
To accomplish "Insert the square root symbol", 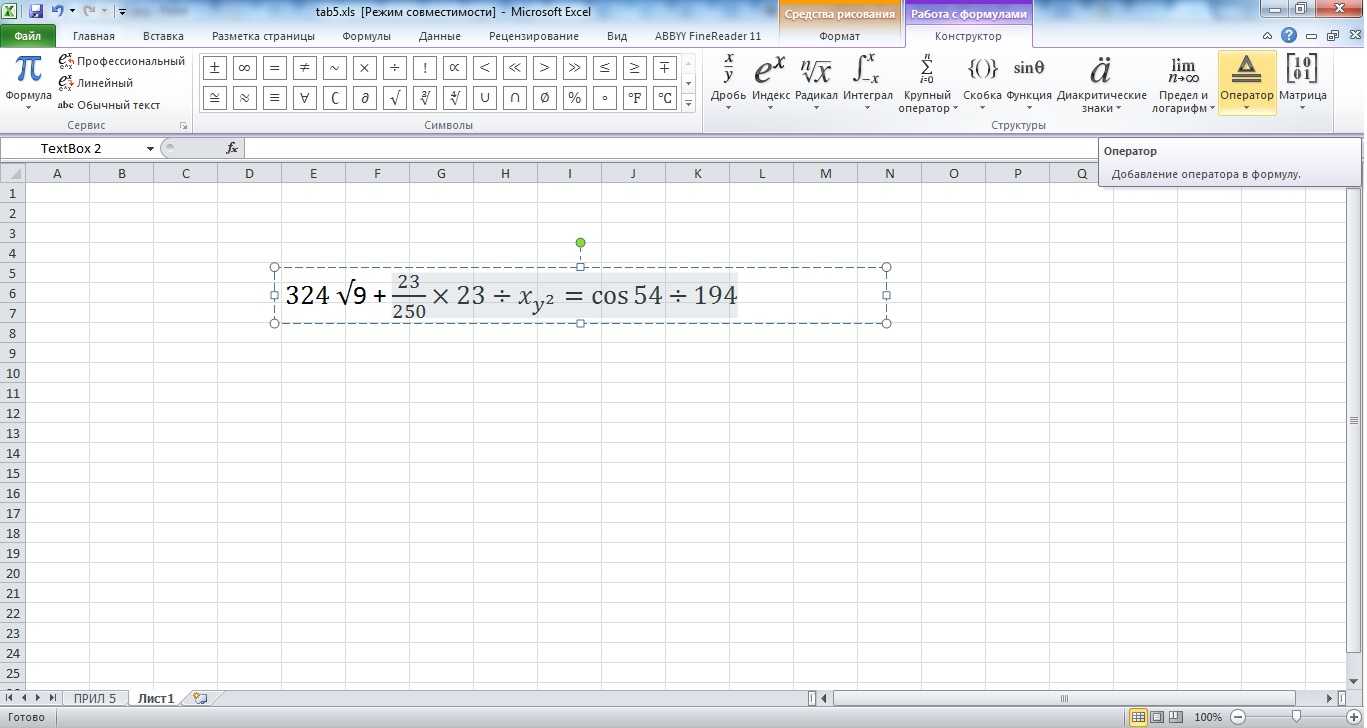I will coord(395,98).
